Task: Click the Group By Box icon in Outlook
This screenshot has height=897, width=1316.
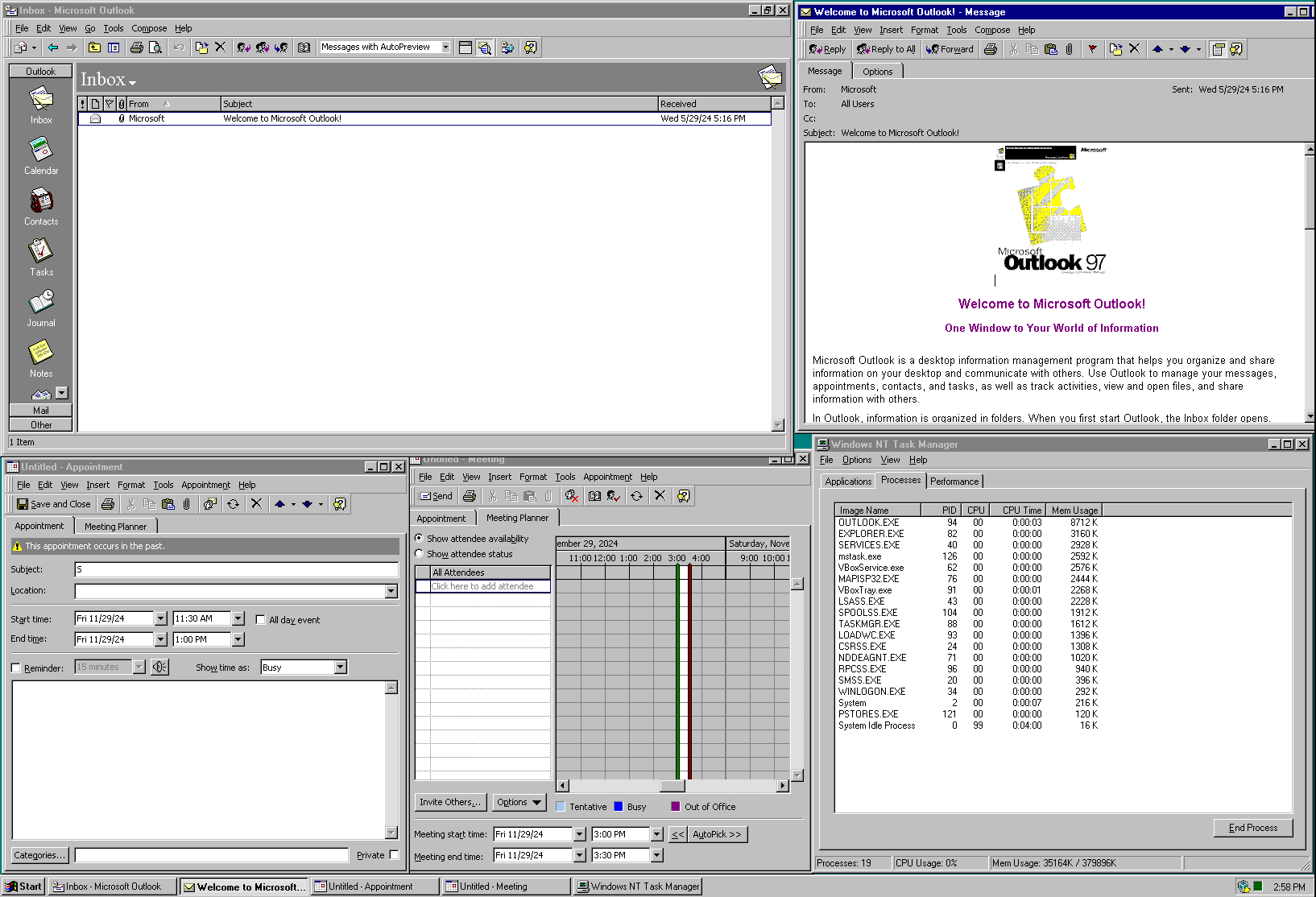Action: 466,48
